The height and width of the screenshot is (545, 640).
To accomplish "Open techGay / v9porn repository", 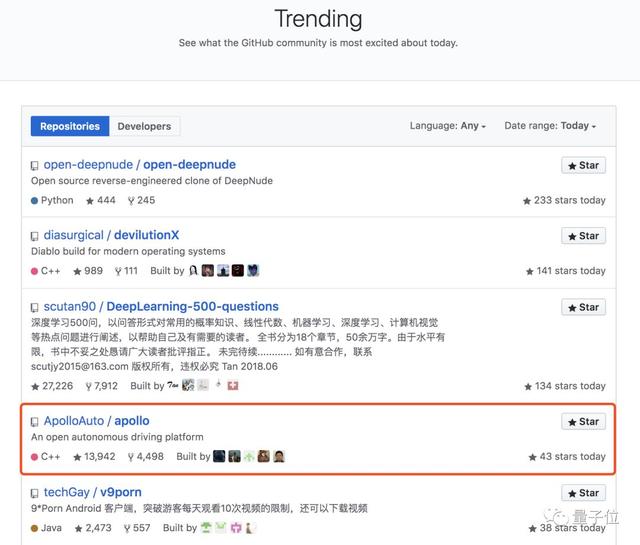I will click(93, 492).
